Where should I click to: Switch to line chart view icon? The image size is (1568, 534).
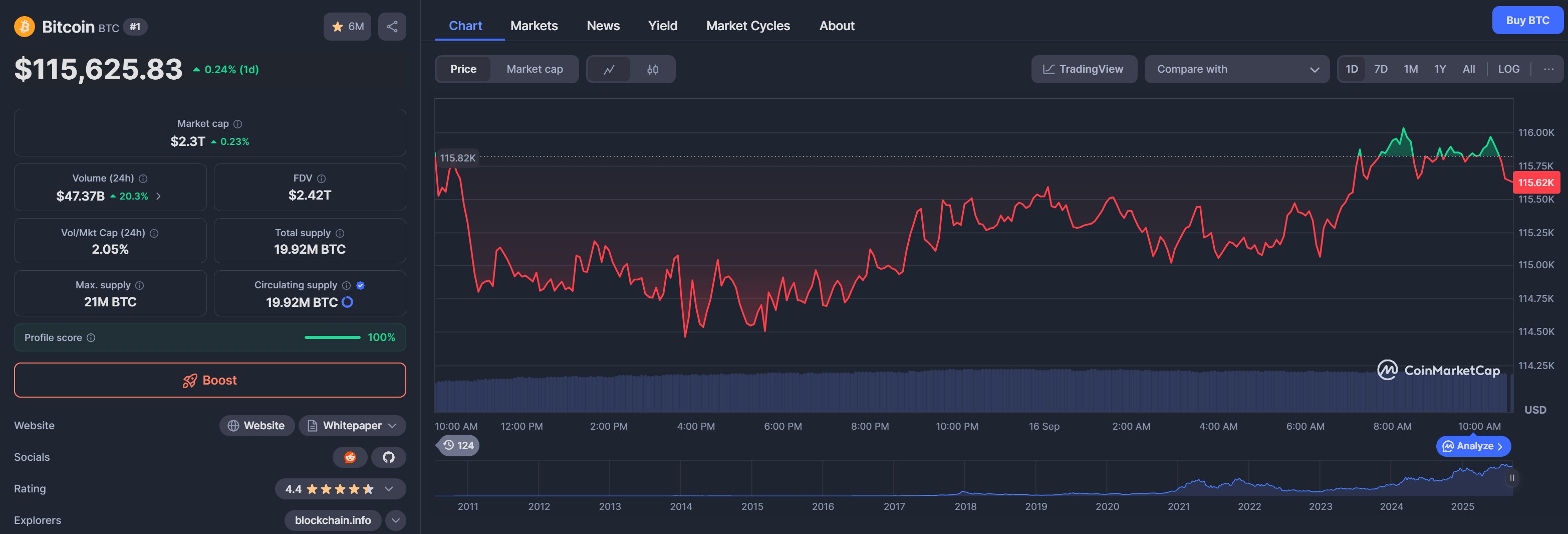pyautogui.click(x=609, y=70)
